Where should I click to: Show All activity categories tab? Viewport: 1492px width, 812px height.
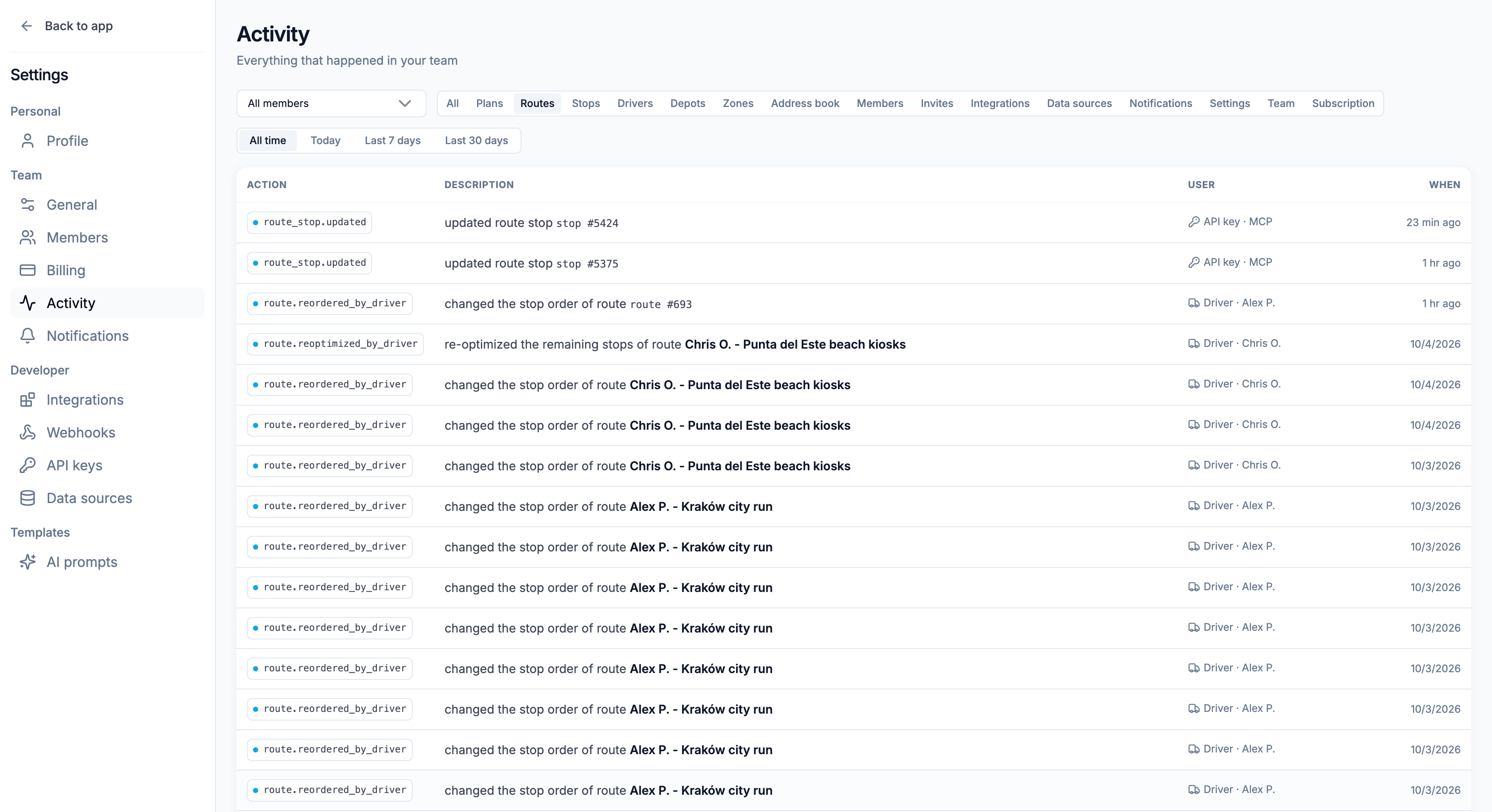(x=452, y=104)
